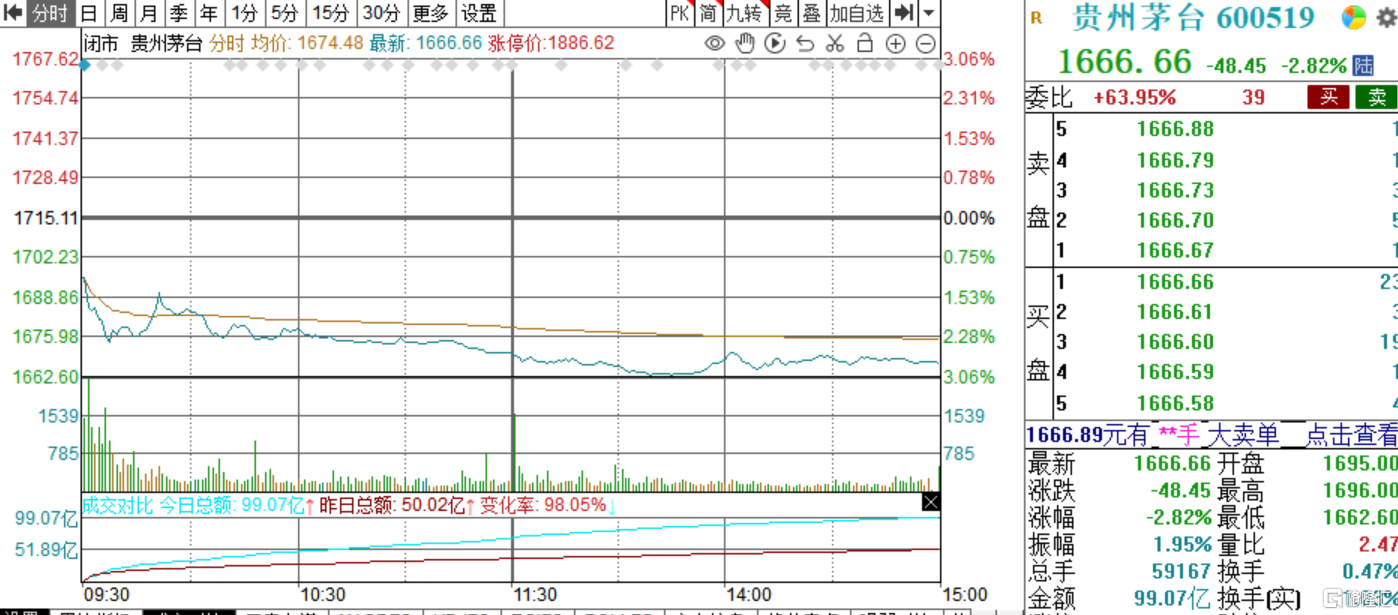Expand the 更多 more periods menu
This screenshot has height=615, width=1398.
click(x=431, y=13)
